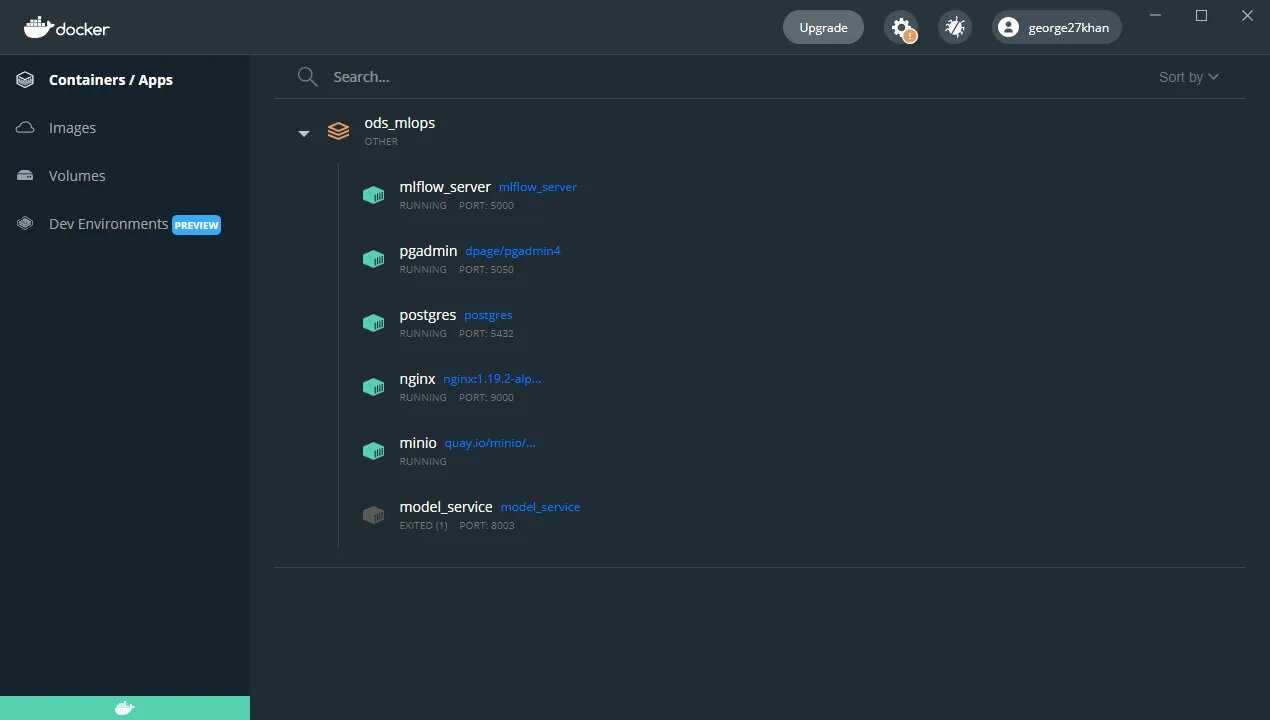Select the pgadmin container name

pyautogui.click(x=428, y=251)
